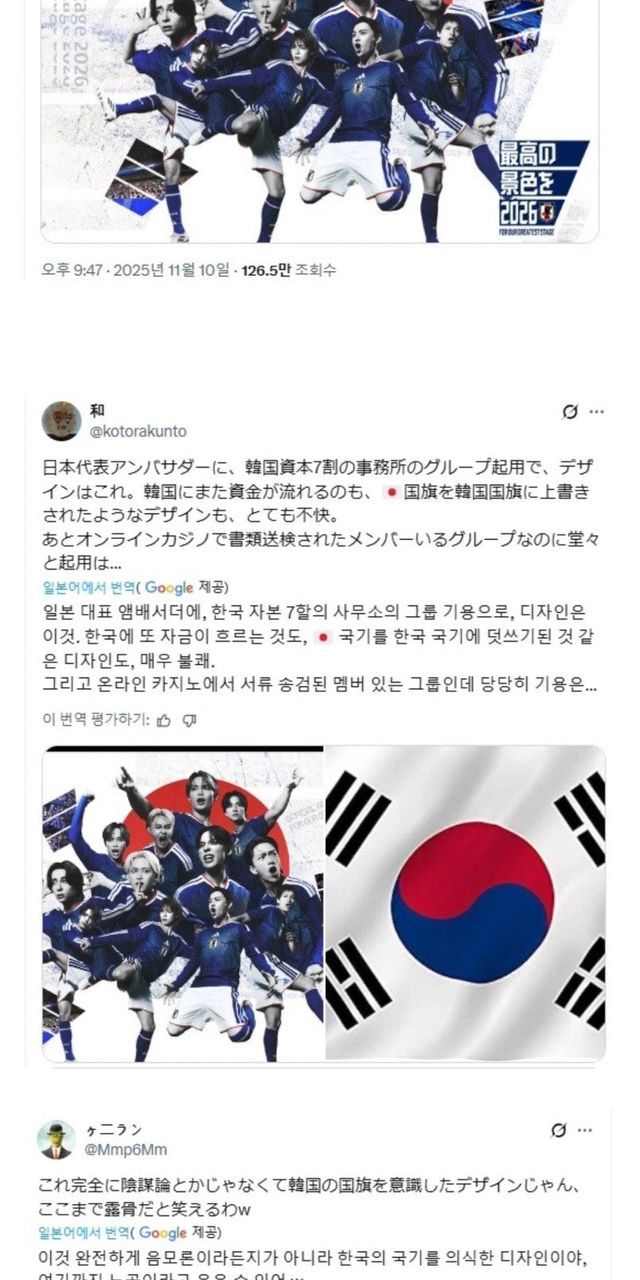The image size is (640, 1280).
Task: Open the Korean flag image thumbnail
Action: [466, 903]
